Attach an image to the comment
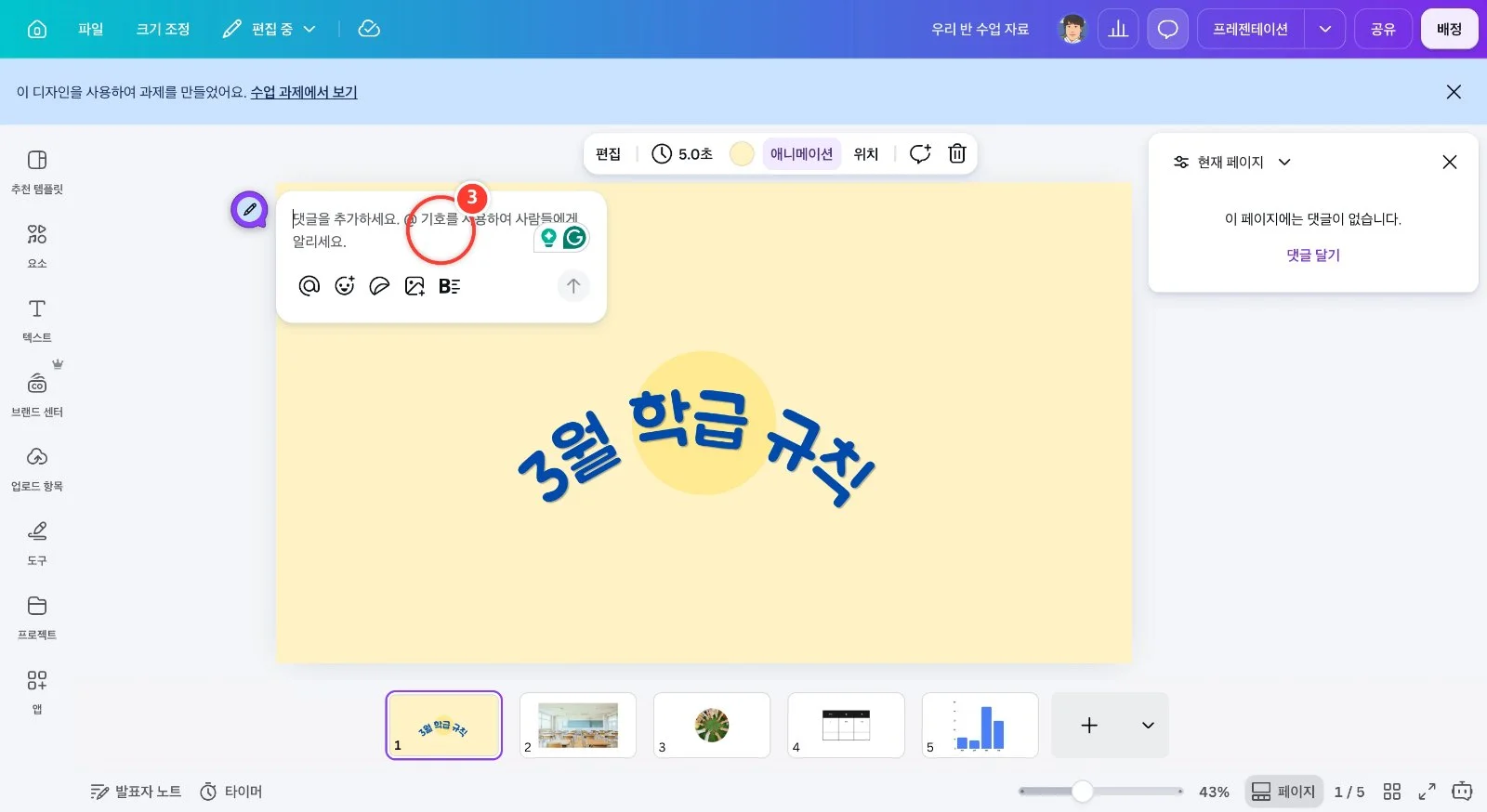1487x812 pixels. click(x=415, y=285)
